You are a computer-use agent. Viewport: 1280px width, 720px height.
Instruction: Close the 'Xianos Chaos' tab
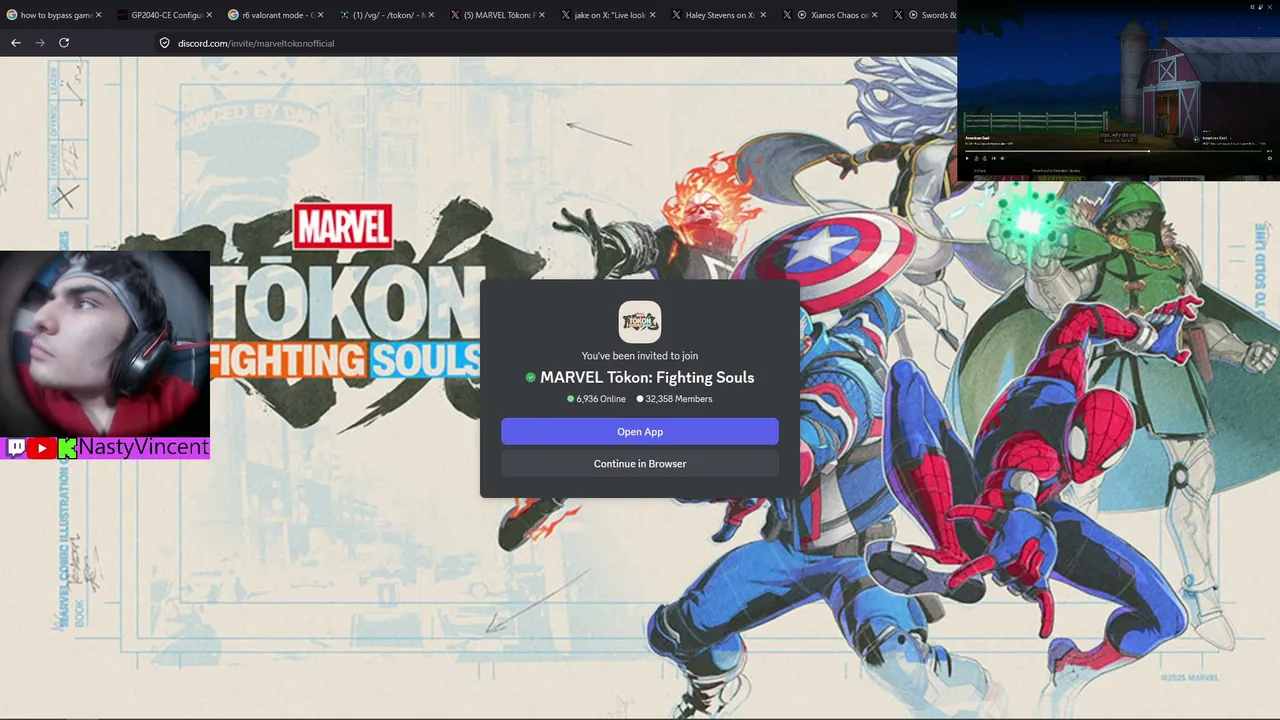[x=875, y=15]
